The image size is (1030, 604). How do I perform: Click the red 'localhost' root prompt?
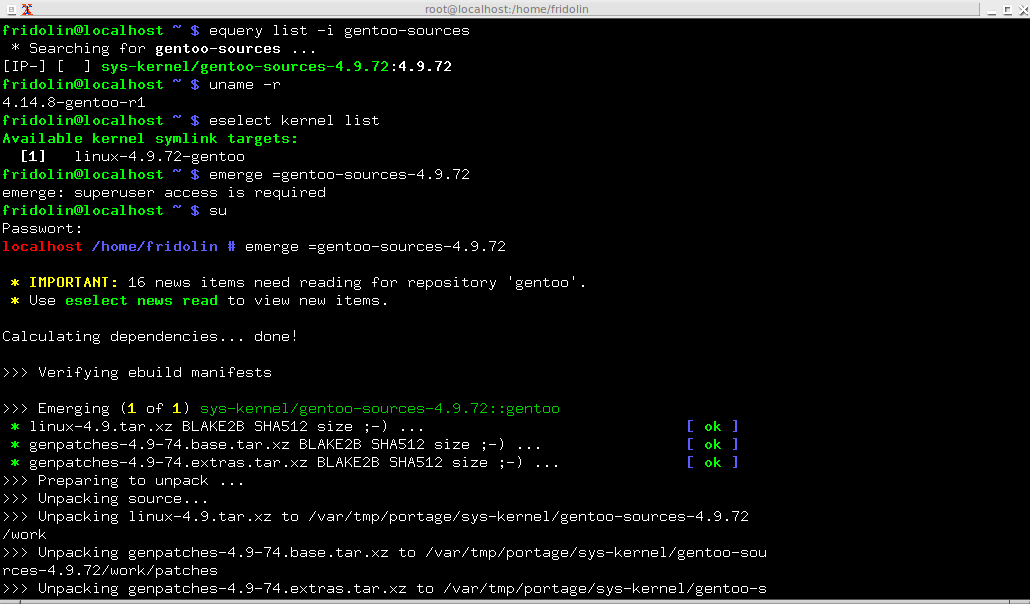pyautogui.click(x=43, y=246)
